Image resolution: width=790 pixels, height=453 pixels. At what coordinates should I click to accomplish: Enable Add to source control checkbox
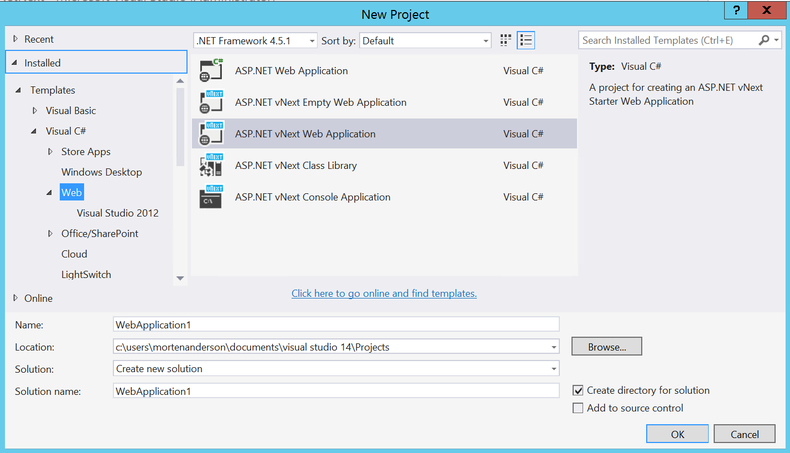pyautogui.click(x=578, y=408)
